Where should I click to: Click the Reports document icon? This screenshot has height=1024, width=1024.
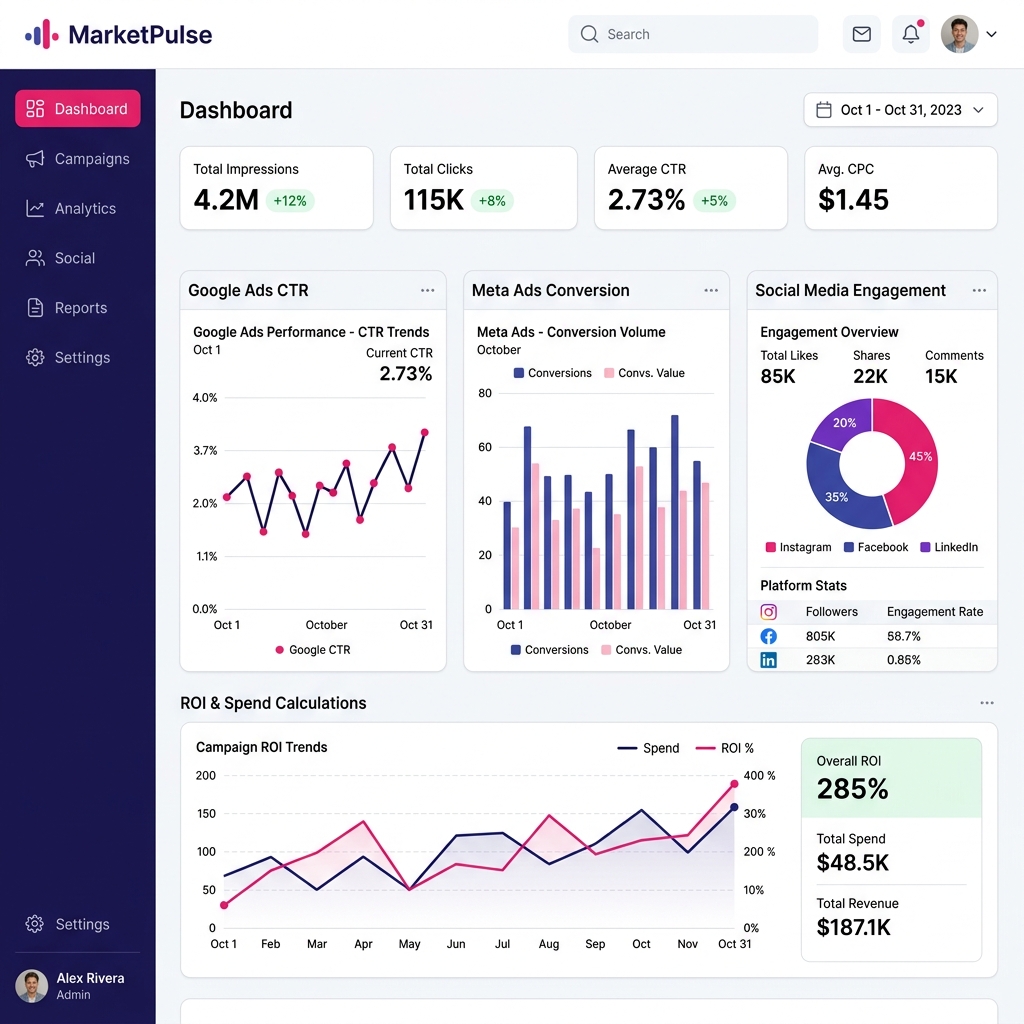(x=35, y=308)
